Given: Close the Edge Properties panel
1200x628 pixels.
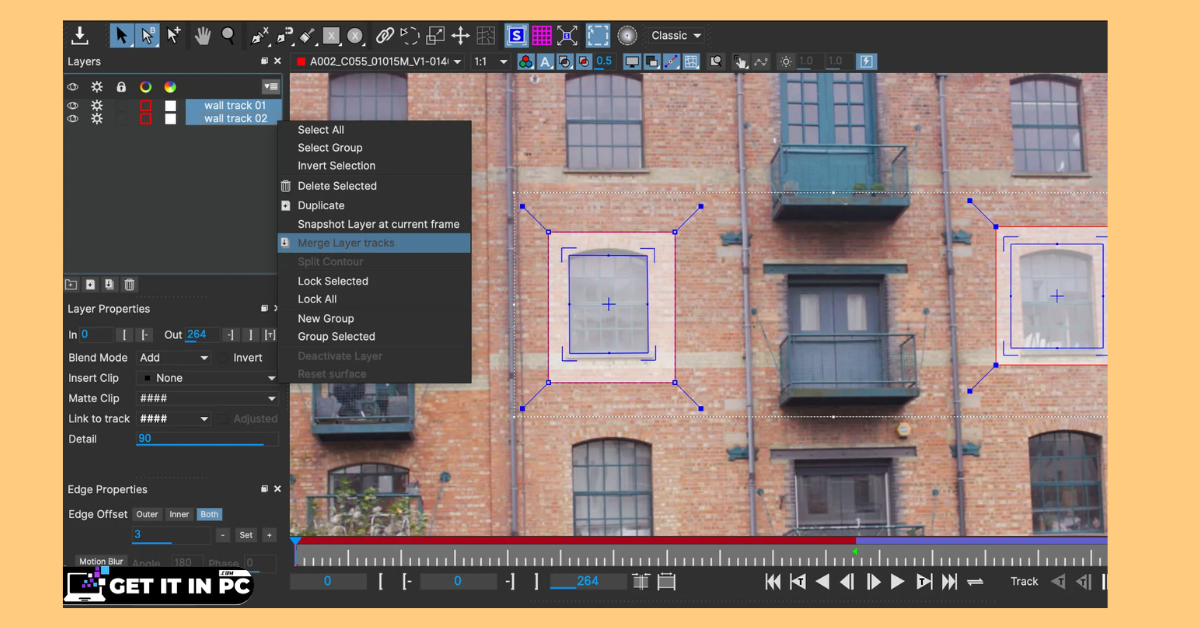Looking at the screenshot, I should point(277,489).
